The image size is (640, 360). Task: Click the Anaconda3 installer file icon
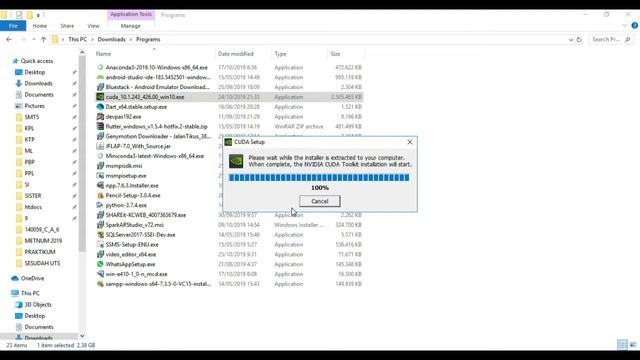point(100,67)
